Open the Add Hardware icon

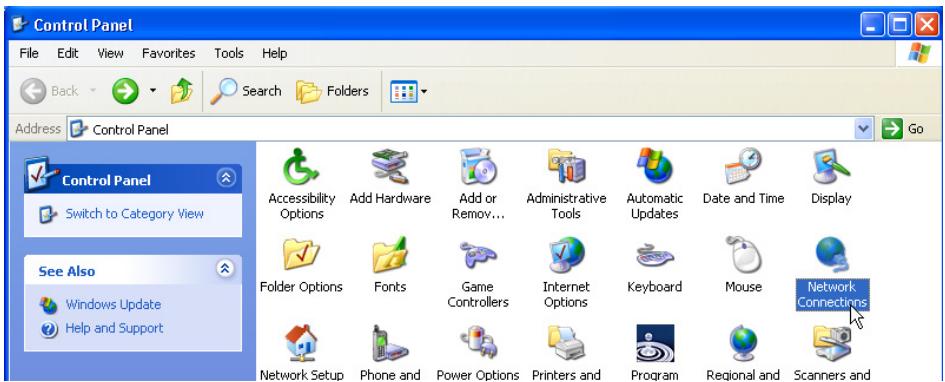pyautogui.click(x=390, y=167)
